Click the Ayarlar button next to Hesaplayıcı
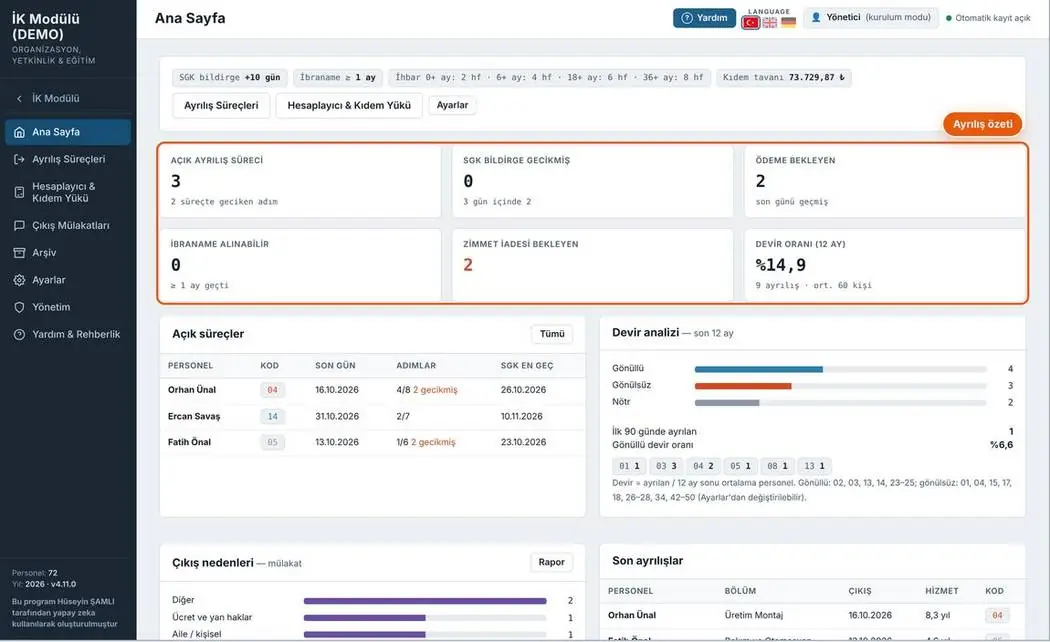This screenshot has width=1050, height=642. click(452, 105)
